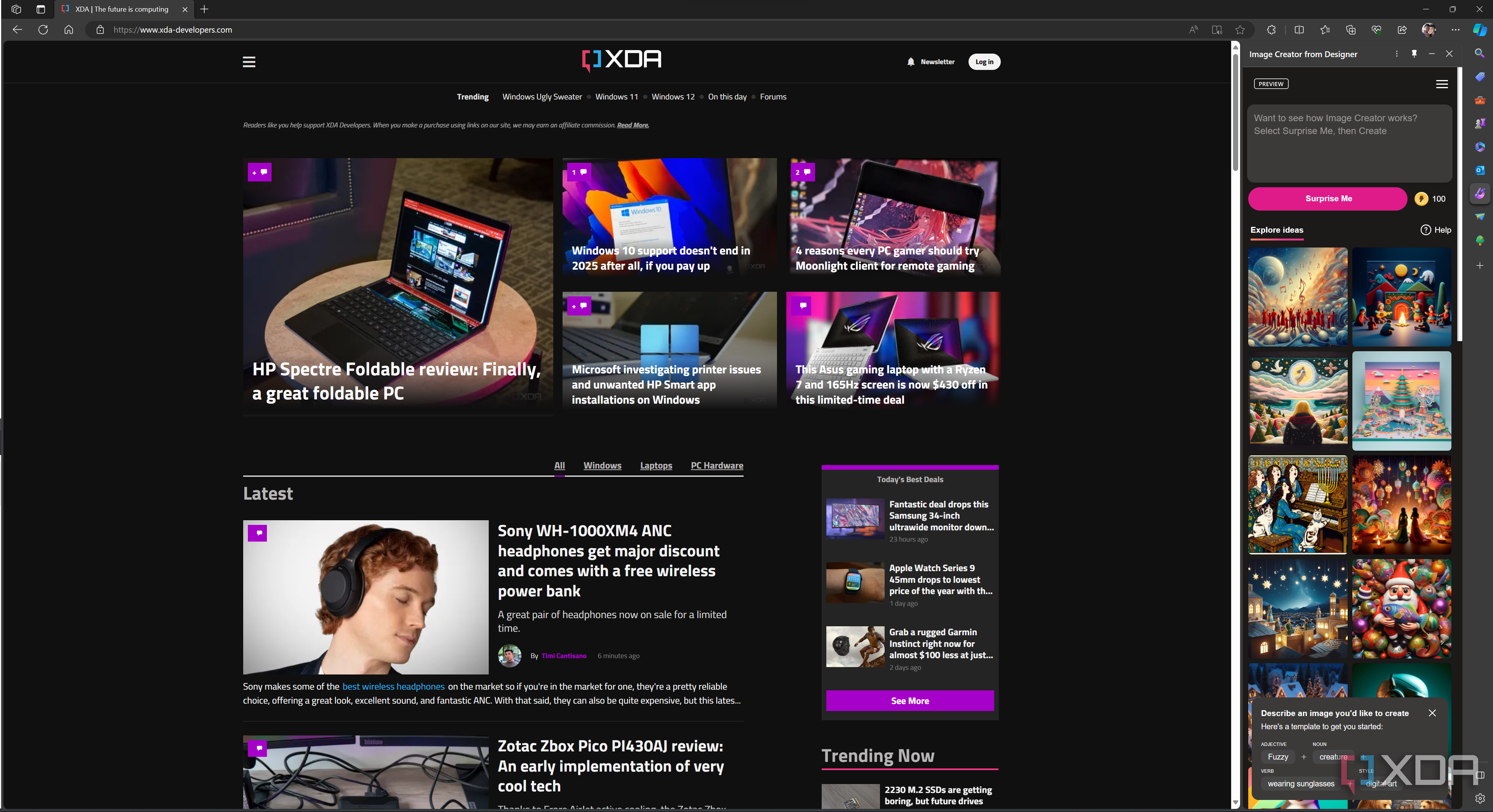Viewport: 1493px width, 812px height.
Task: Click the browser Home button
Action: click(68, 30)
